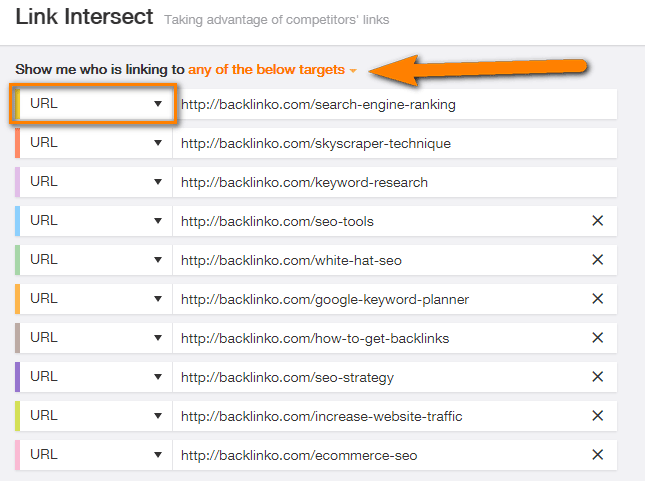645x481 pixels.
Task: Remove the white-hat-seo URL row
Action: pos(597,260)
